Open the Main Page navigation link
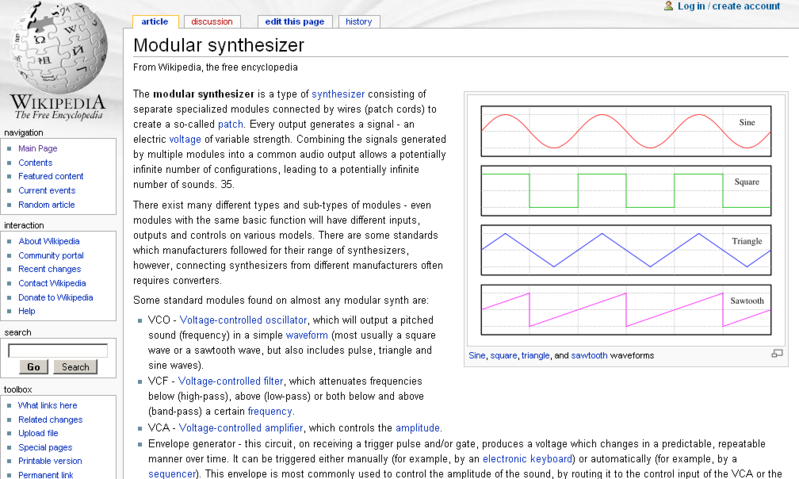Screen dimensions: 799x479 point(38,148)
